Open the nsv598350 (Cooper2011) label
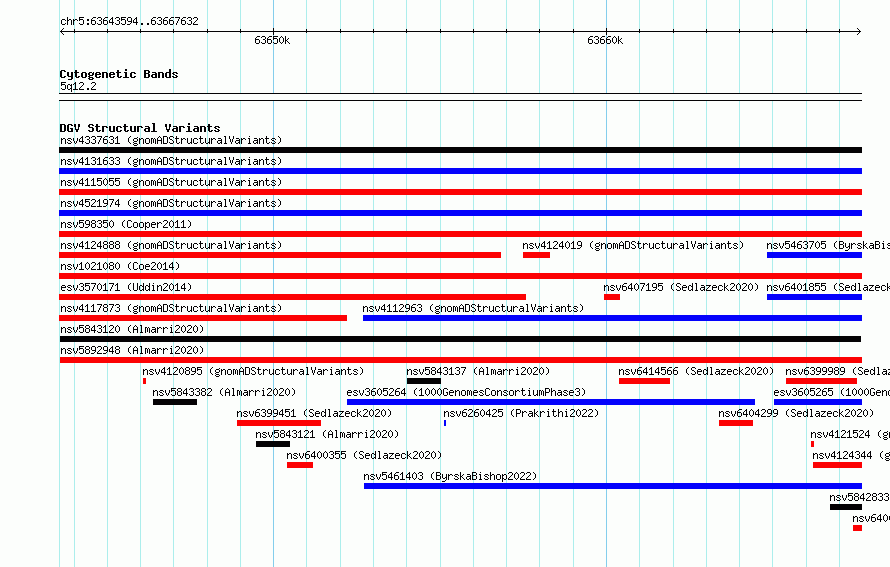The width and height of the screenshot is (890, 567). coord(126,224)
